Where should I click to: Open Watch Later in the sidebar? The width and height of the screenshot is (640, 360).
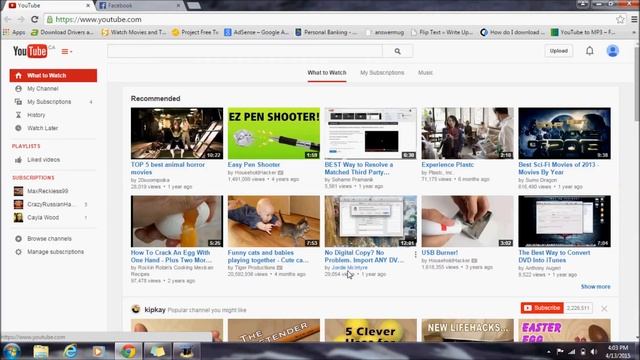42,128
